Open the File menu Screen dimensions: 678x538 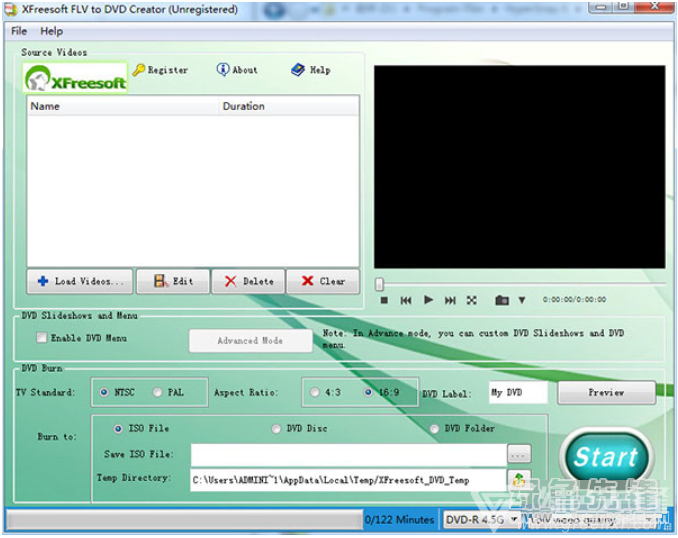pos(19,31)
